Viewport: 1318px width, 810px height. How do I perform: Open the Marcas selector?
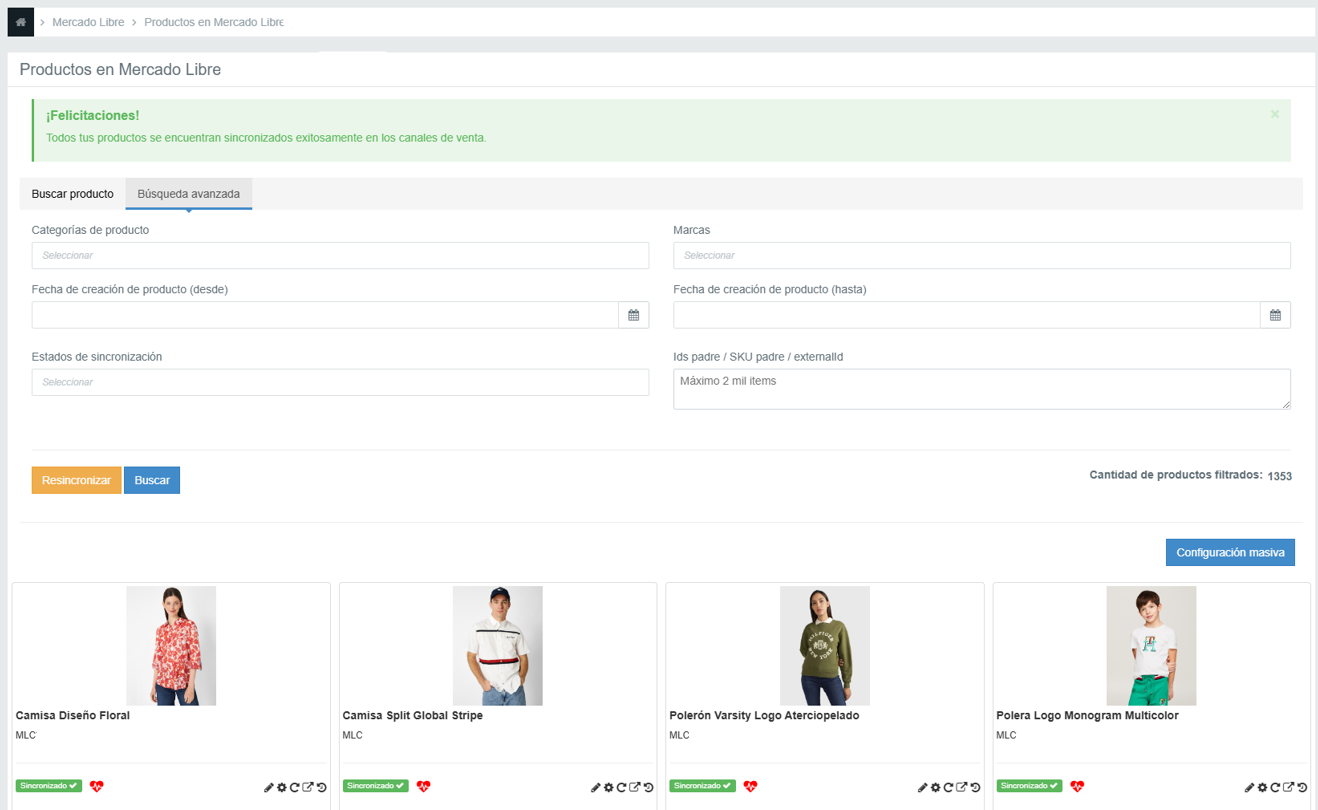pyautogui.click(x=982, y=255)
